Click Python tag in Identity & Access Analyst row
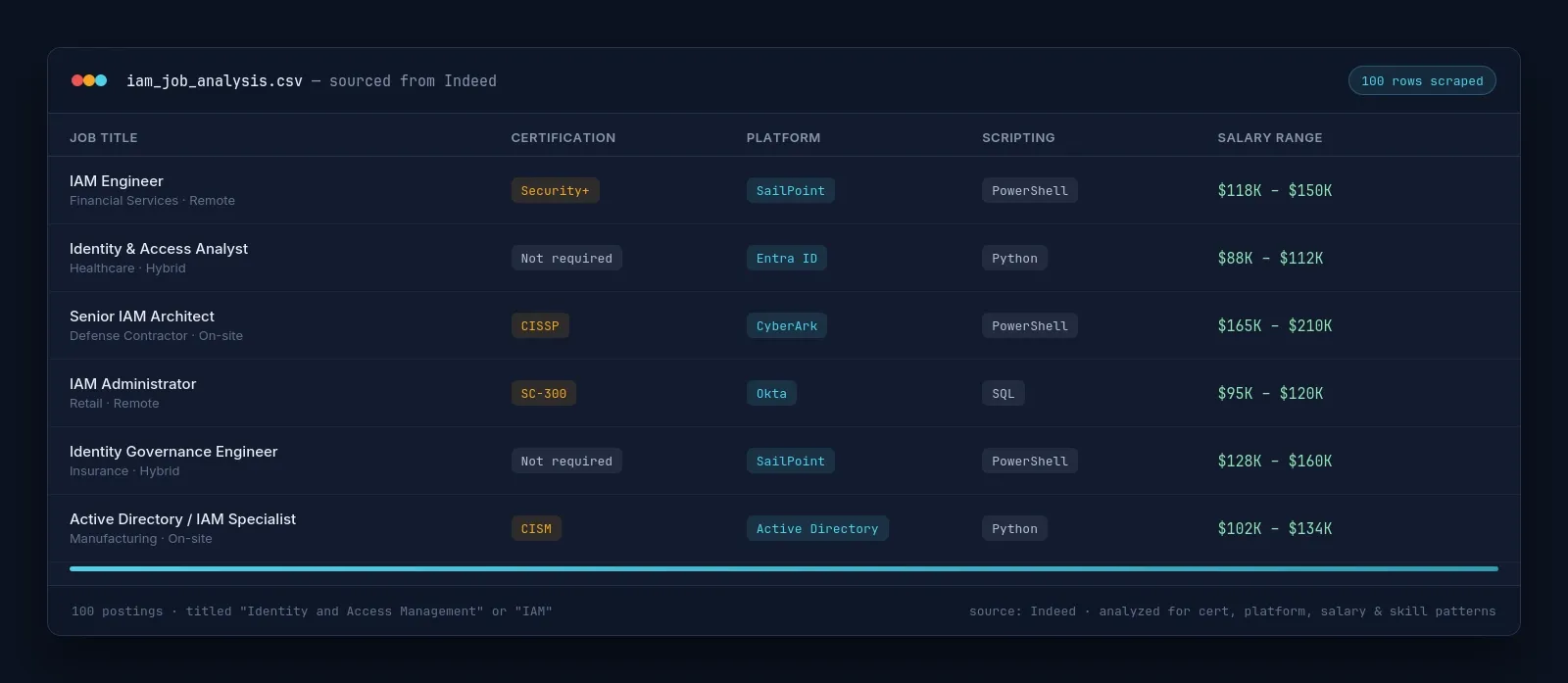This screenshot has width=1568, height=683. [1014, 259]
